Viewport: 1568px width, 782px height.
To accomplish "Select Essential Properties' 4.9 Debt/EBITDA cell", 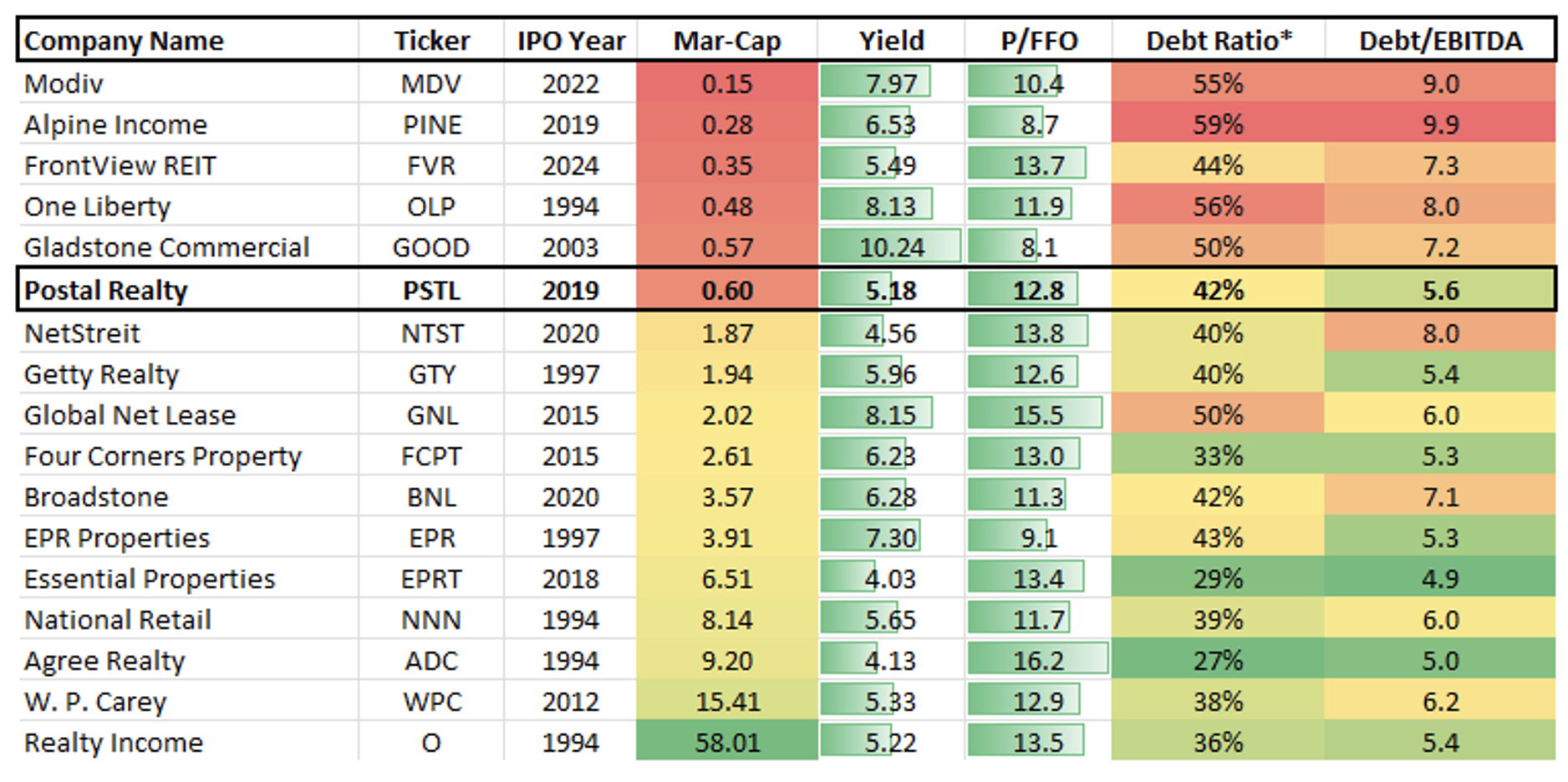I will click(1440, 579).
